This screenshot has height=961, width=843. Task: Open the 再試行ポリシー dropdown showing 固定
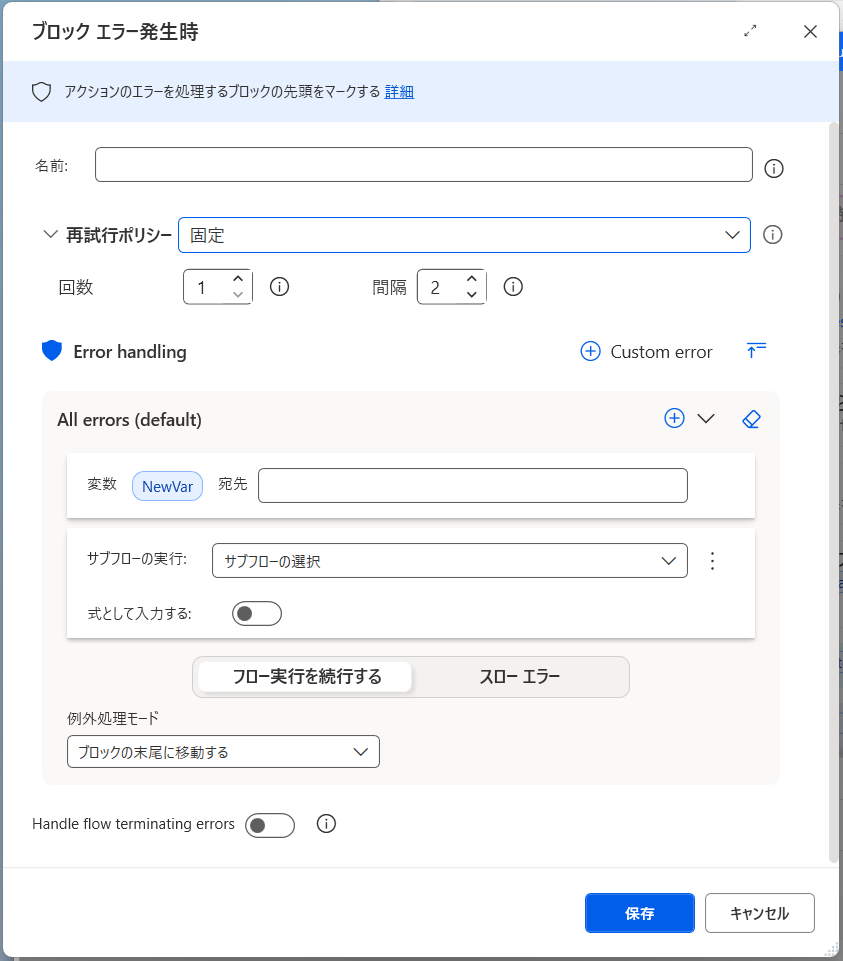click(x=464, y=235)
